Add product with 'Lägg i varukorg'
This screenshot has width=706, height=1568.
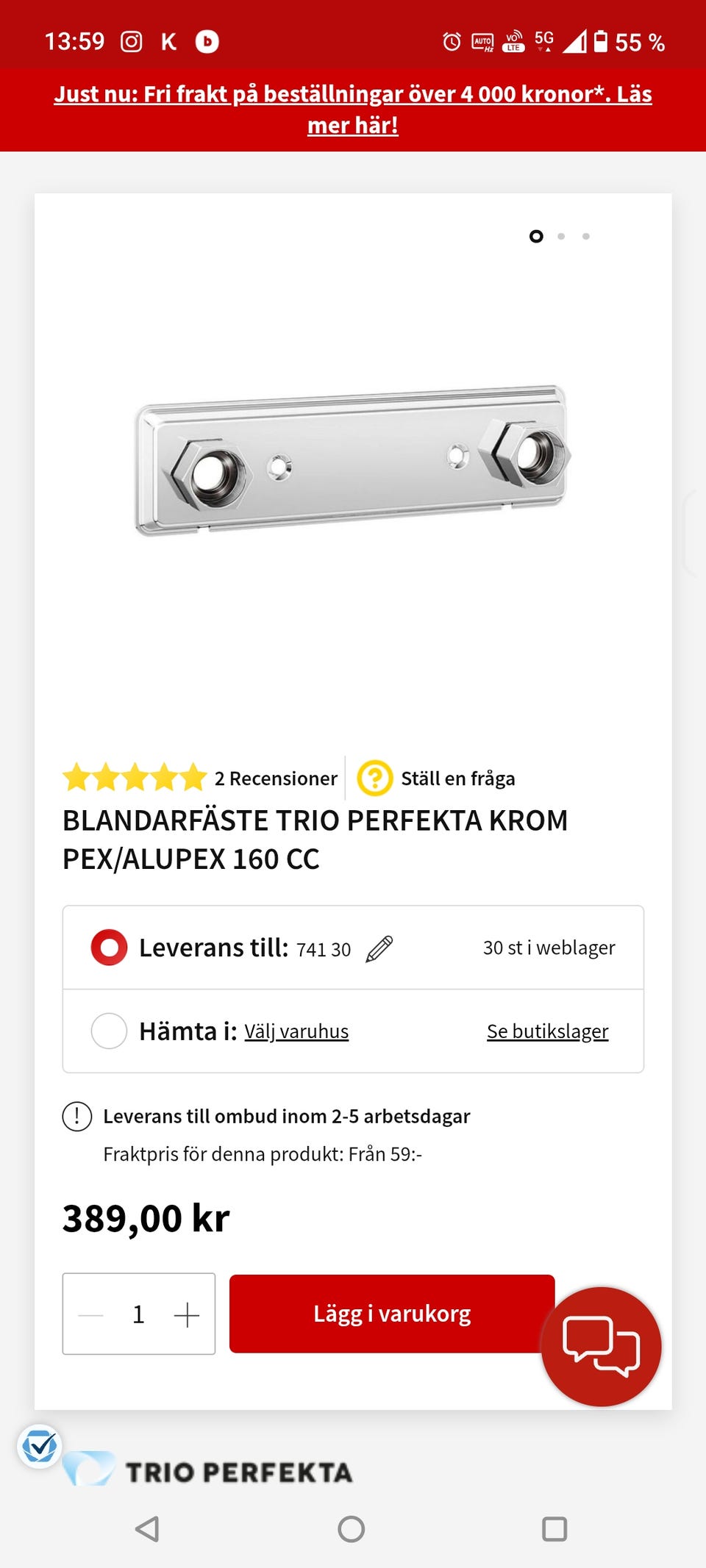[391, 1314]
